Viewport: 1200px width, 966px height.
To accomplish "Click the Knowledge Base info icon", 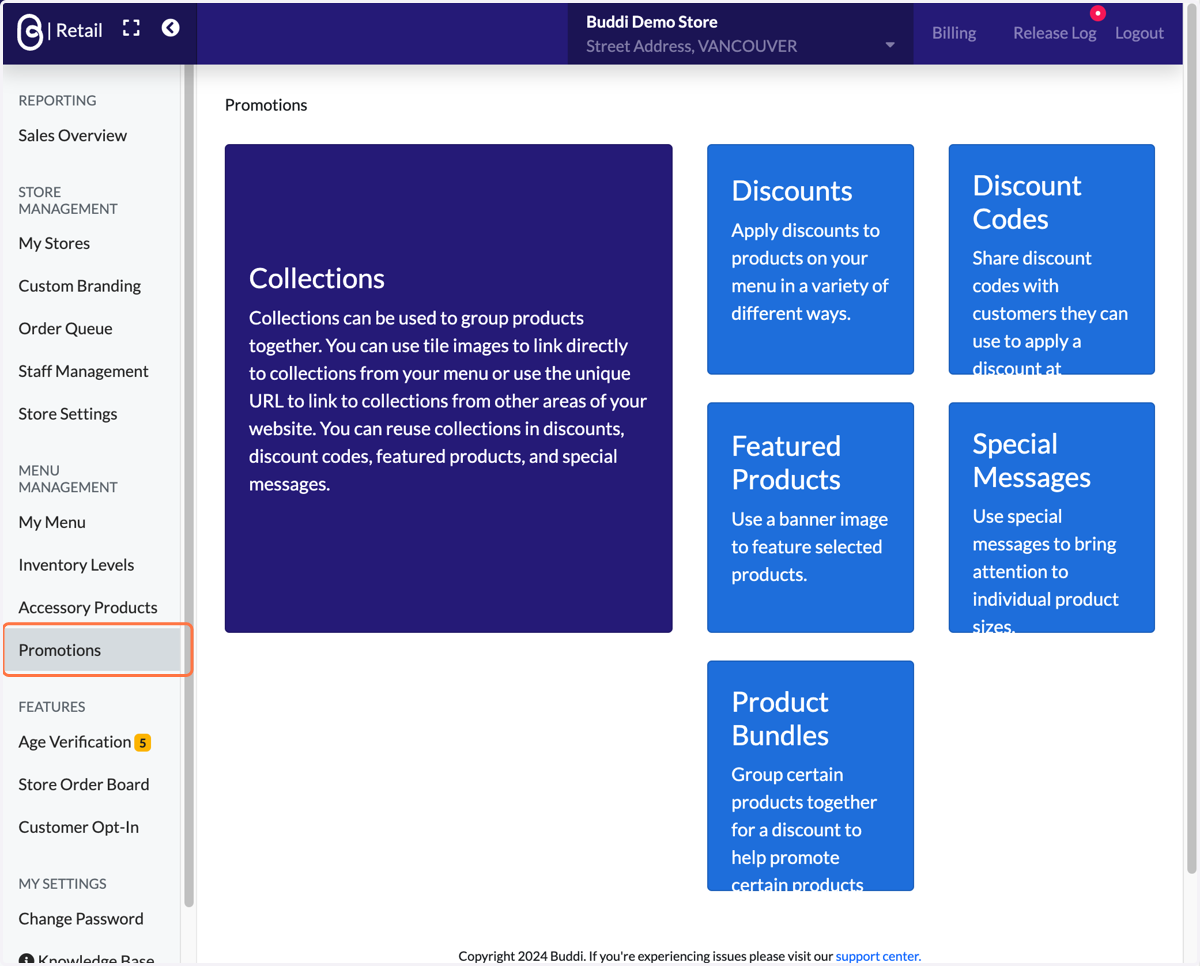I will tap(26, 960).
